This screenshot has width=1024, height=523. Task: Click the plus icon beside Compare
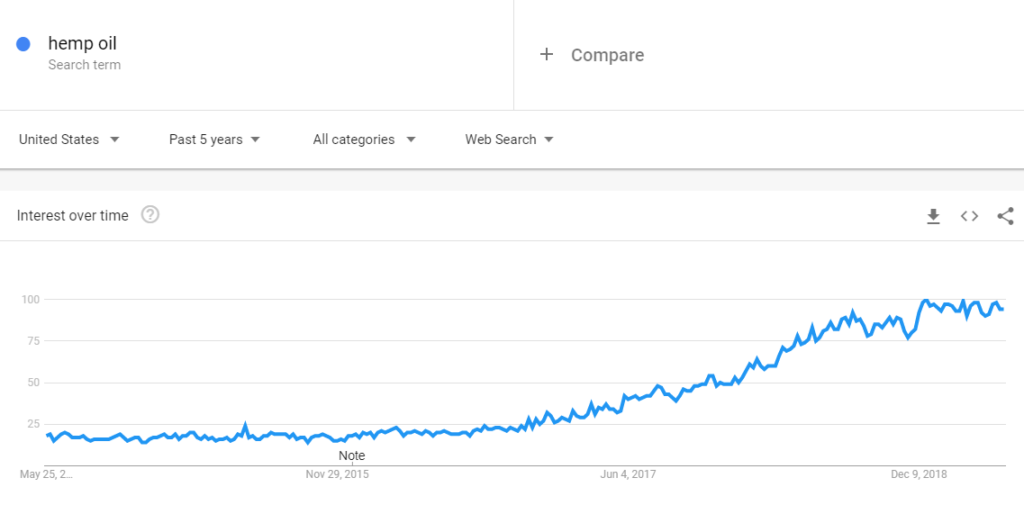click(546, 55)
